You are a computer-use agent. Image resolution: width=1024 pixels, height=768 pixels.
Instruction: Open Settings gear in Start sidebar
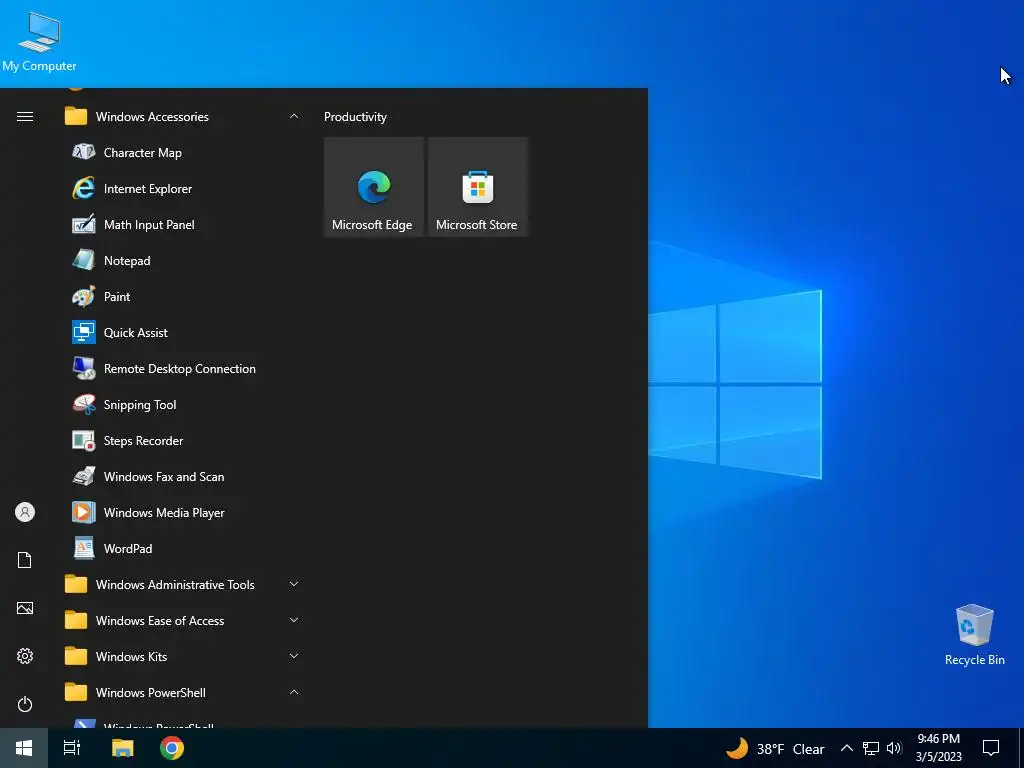click(25, 656)
